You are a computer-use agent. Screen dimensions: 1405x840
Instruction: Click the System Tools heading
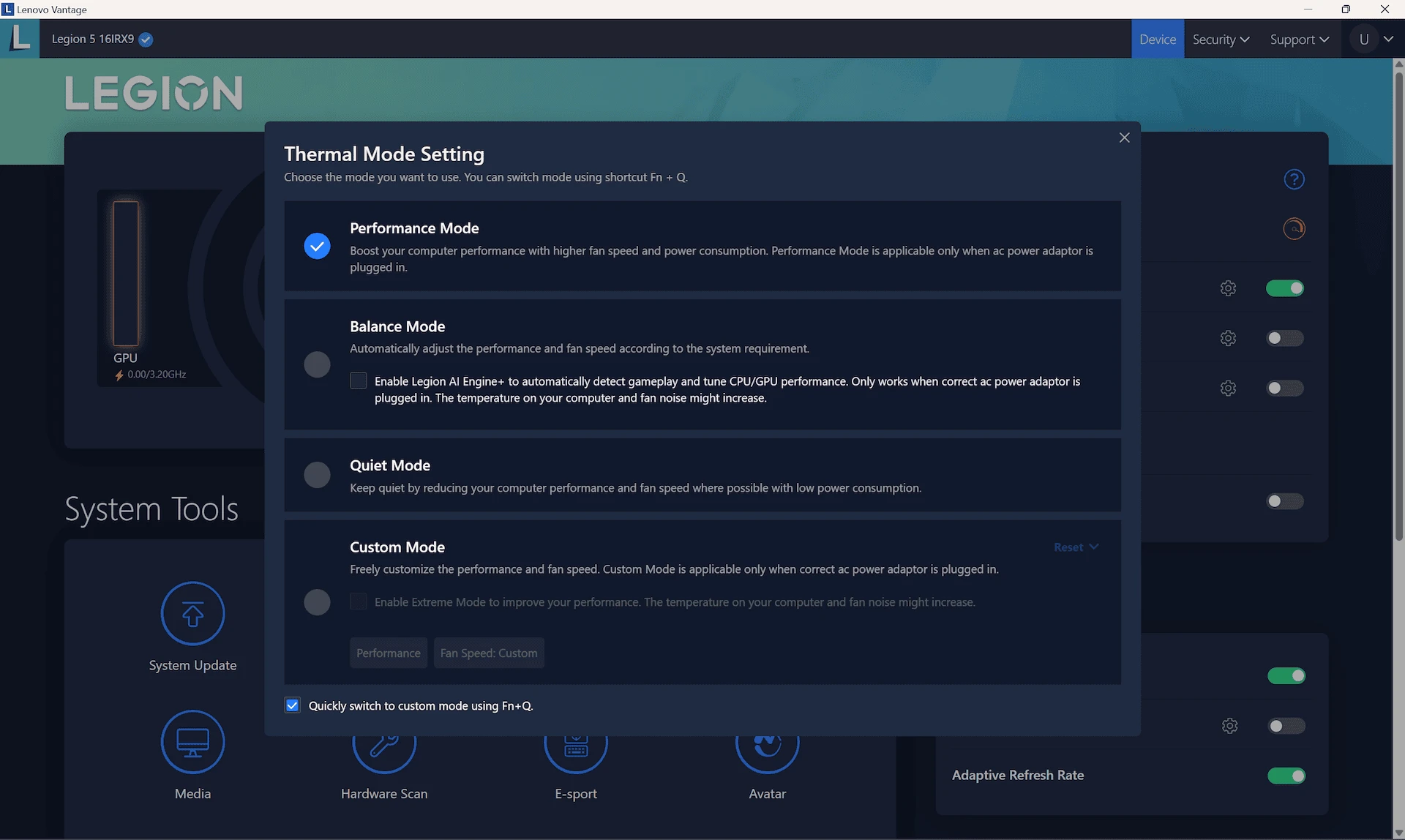pyautogui.click(x=151, y=509)
